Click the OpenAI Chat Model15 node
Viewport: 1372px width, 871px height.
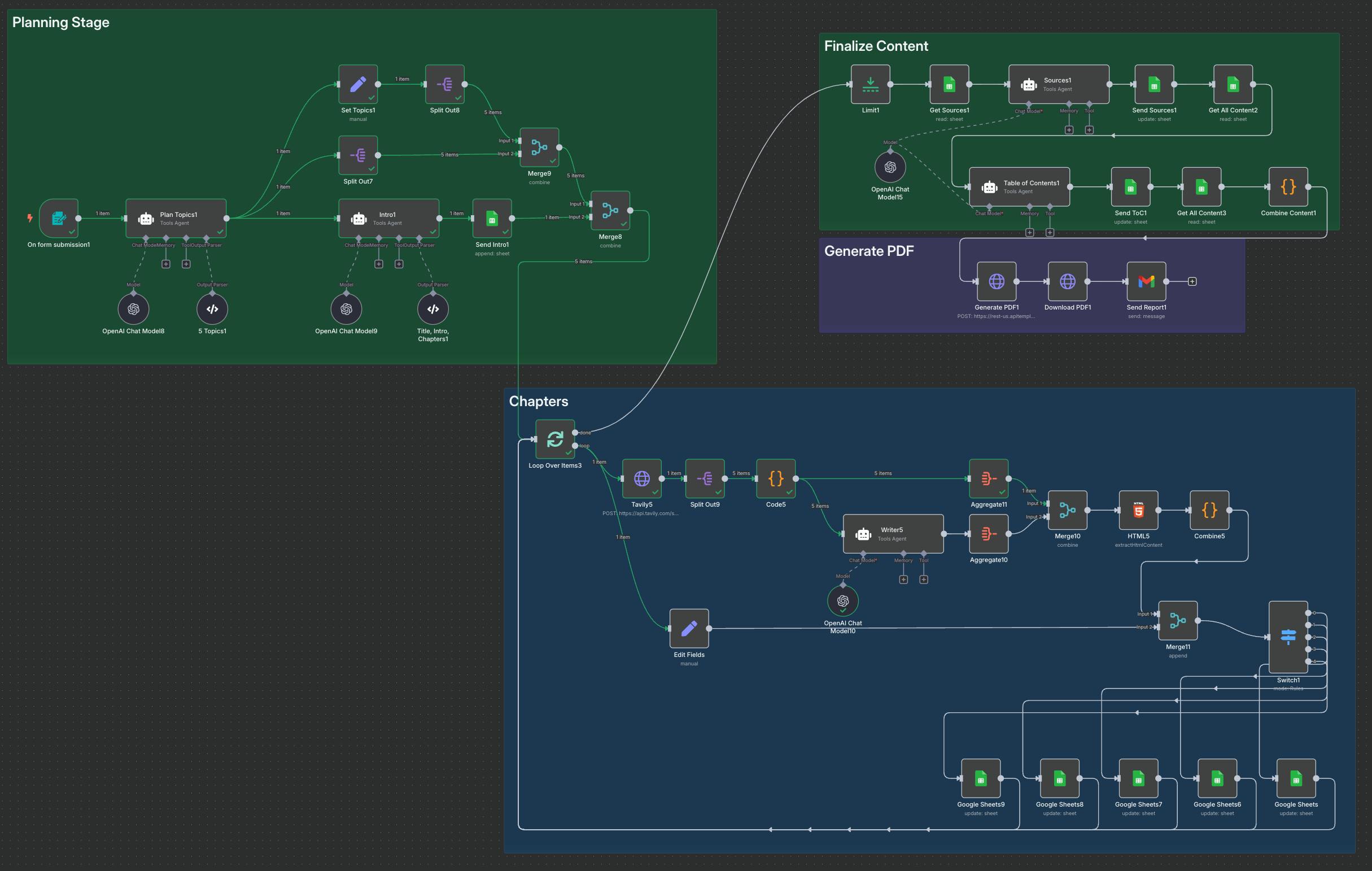(x=890, y=167)
